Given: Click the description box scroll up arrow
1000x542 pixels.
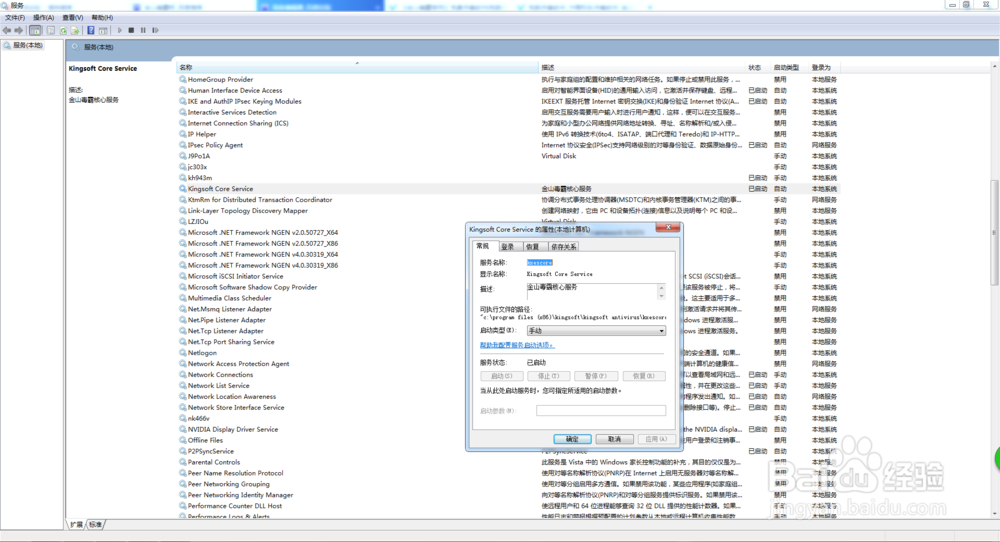Looking at the screenshot, I should (661, 288).
